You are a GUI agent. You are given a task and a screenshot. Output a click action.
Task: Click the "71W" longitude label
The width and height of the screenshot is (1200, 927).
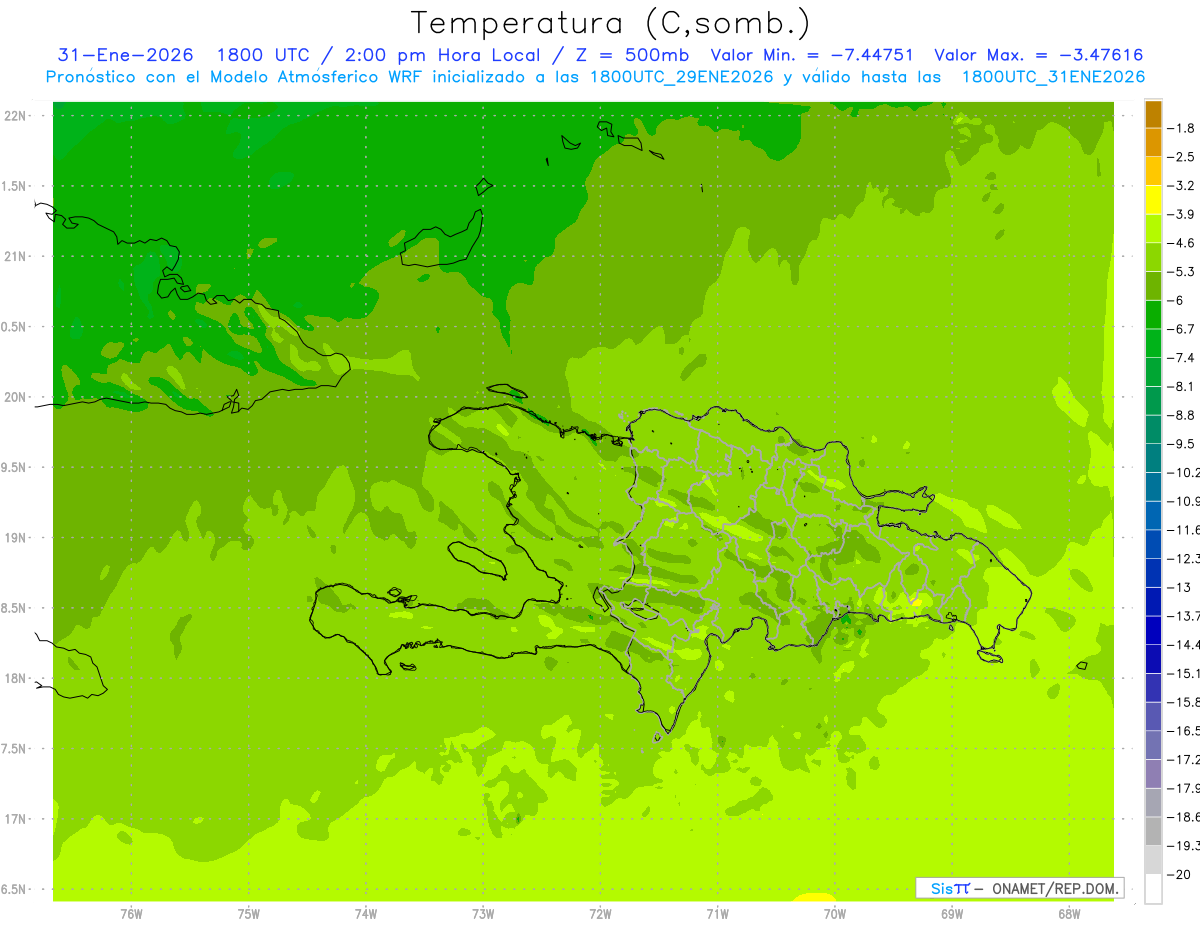click(x=717, y=913)
